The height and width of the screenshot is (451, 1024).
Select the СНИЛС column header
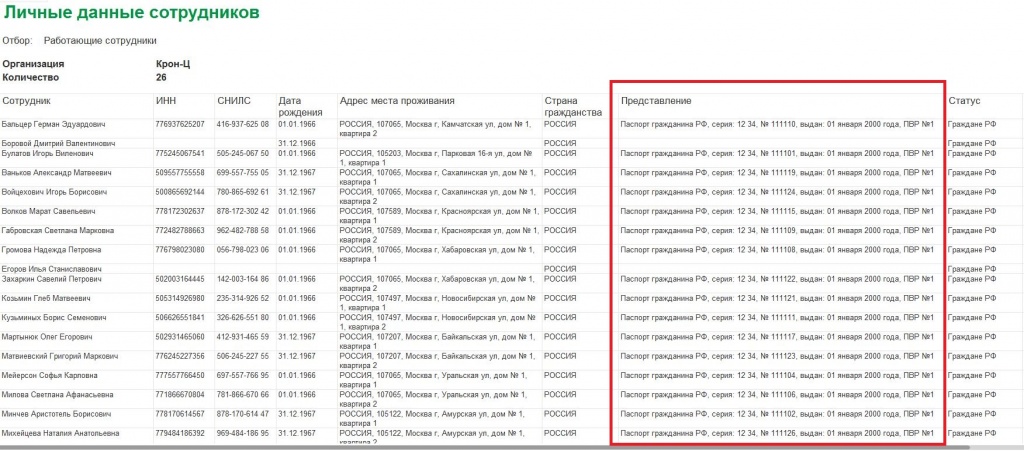(x=234, y=101)
